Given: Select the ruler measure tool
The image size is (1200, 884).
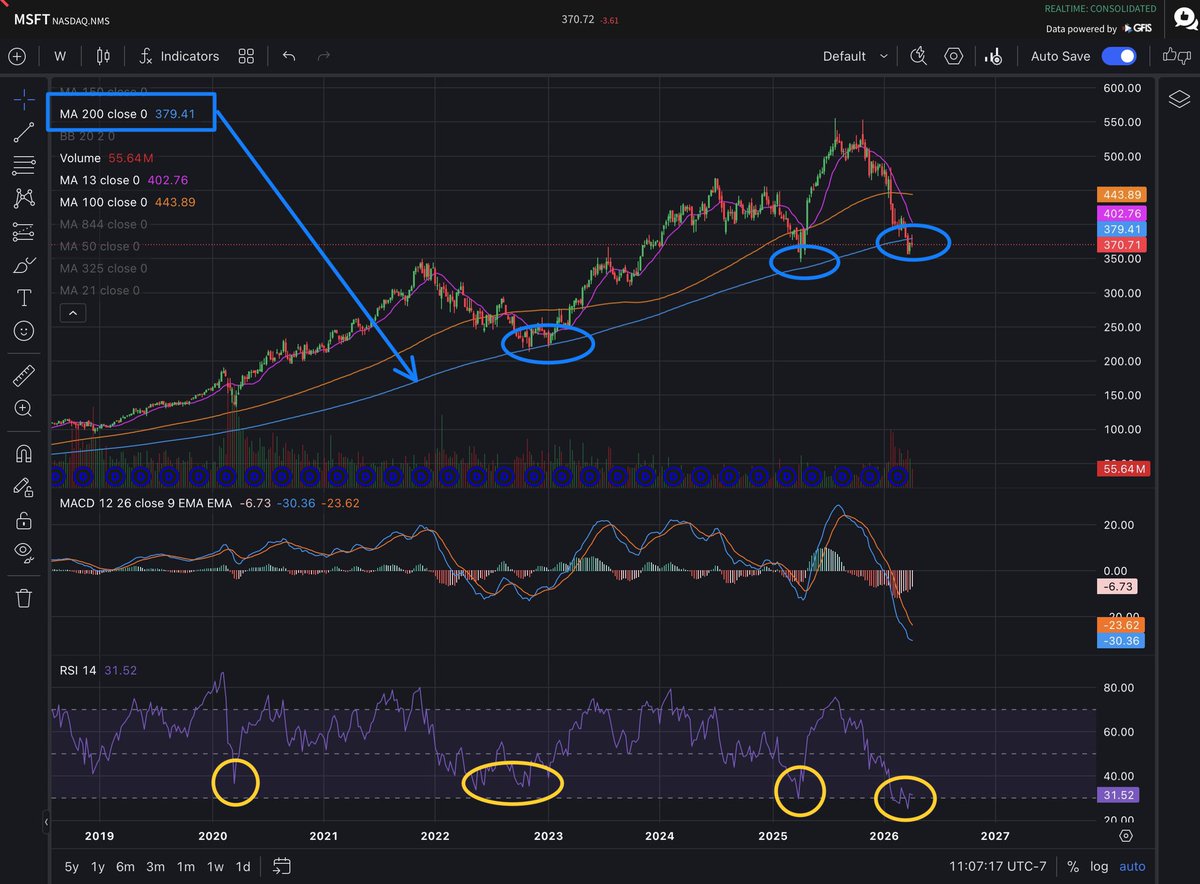Looking at the screenshot, I should pyautogui.click(x=24, y=376).
